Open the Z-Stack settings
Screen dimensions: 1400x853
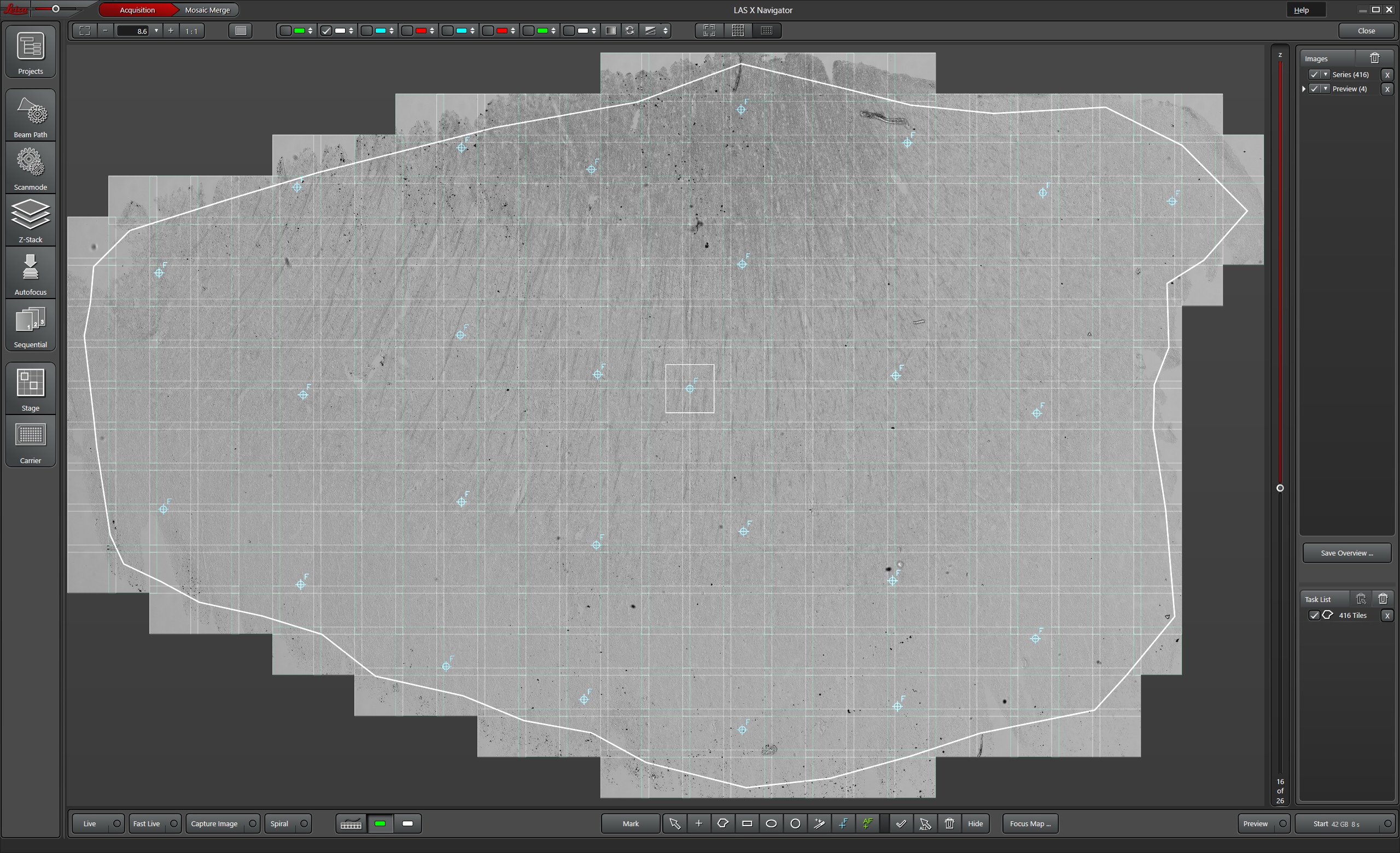pyautogui.click(x=31, y=220)
